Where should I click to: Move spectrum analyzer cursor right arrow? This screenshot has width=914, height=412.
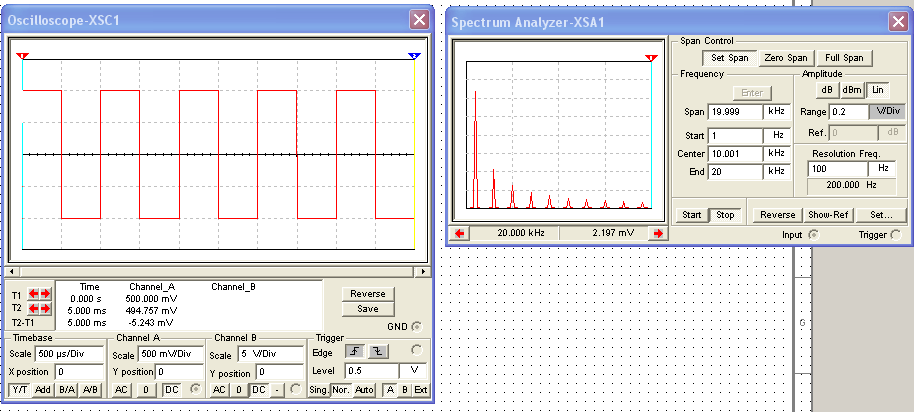coord(659,233)
